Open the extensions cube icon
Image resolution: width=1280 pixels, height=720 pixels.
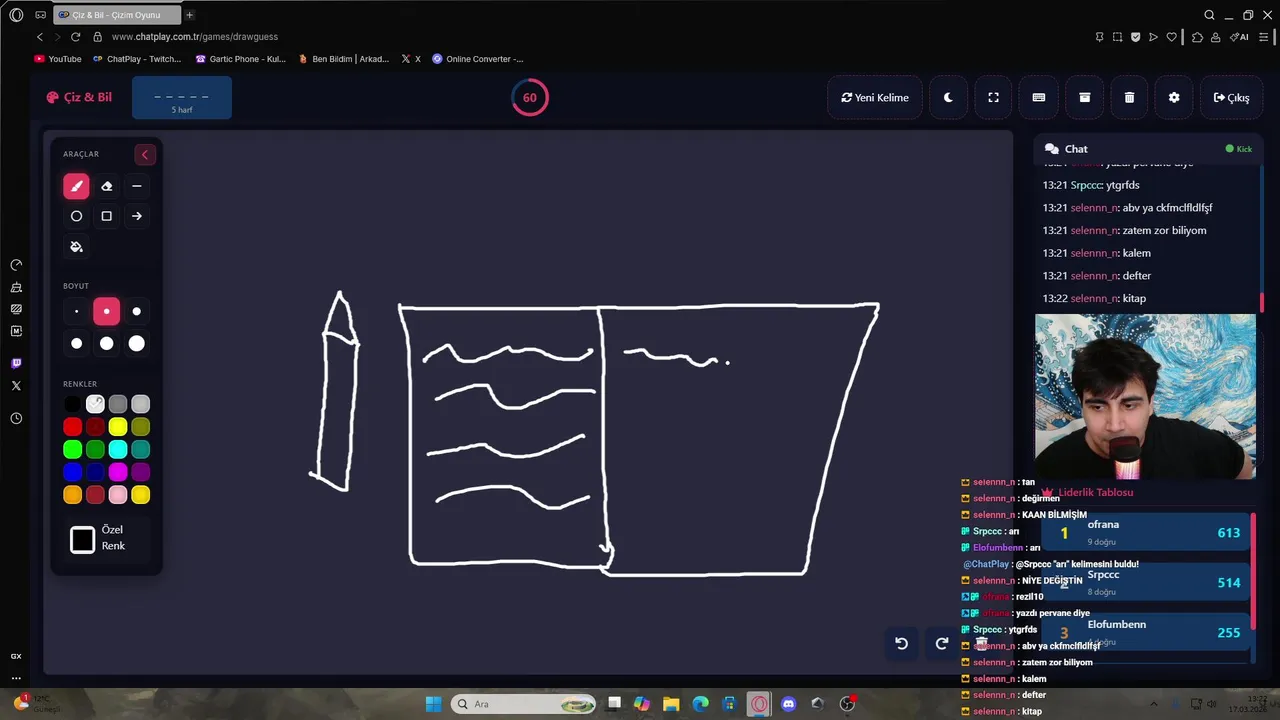[1197, 37]
